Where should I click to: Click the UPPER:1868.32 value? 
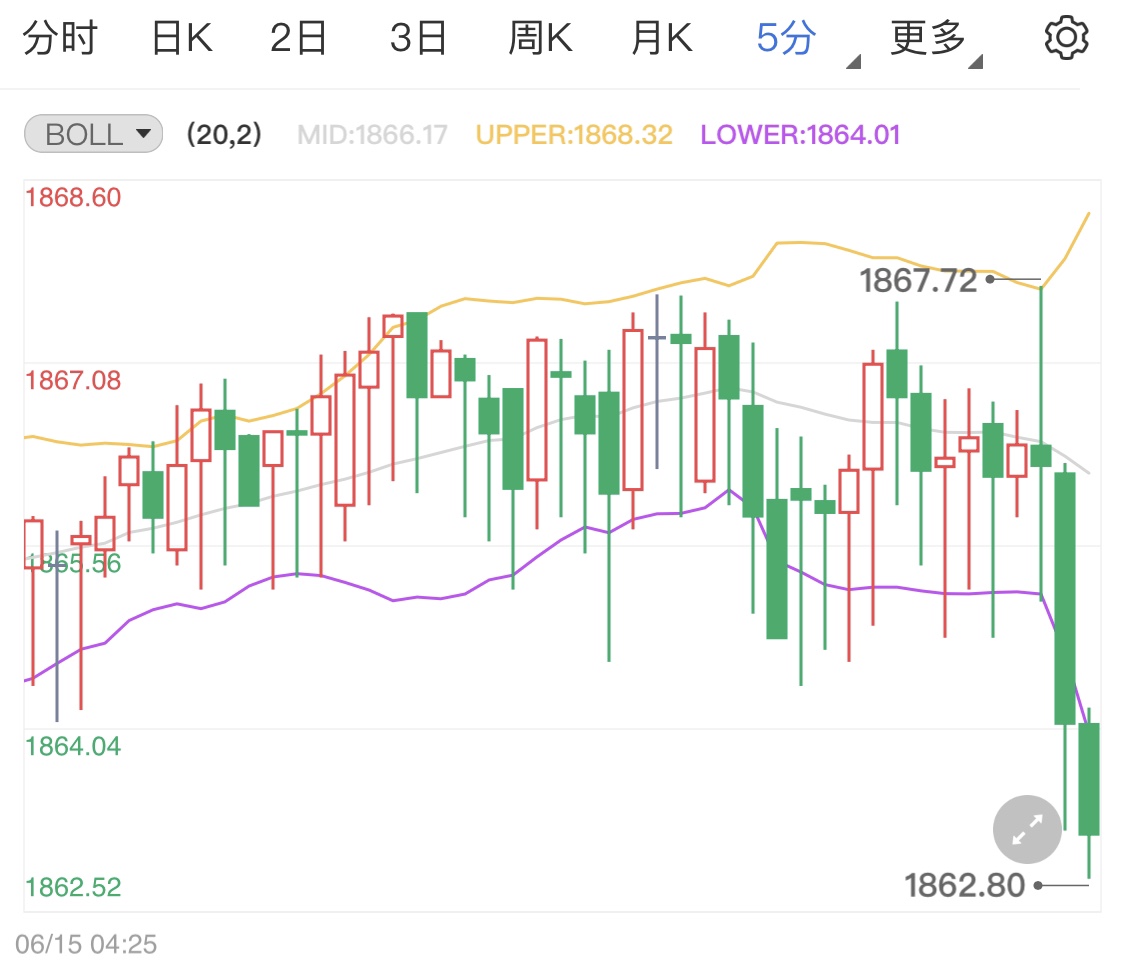pyautogui.click(x=574, y=135)
